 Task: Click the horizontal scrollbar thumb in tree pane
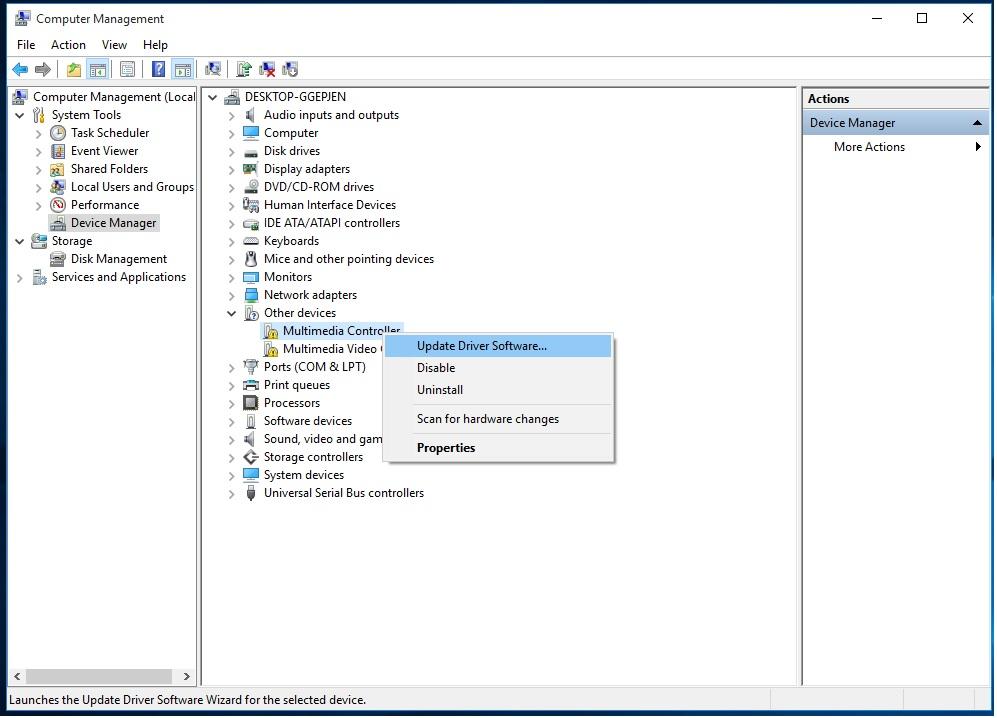point(99,677)
